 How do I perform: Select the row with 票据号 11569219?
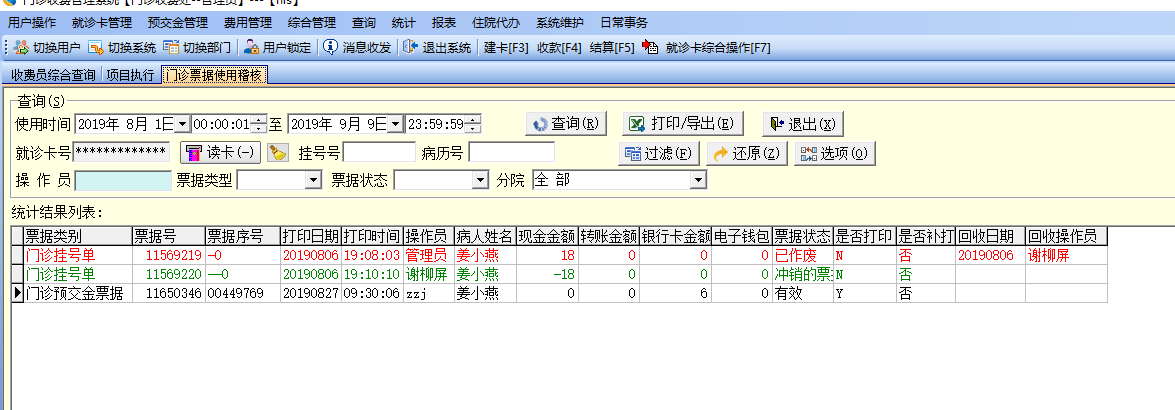(x=561, y=256)
